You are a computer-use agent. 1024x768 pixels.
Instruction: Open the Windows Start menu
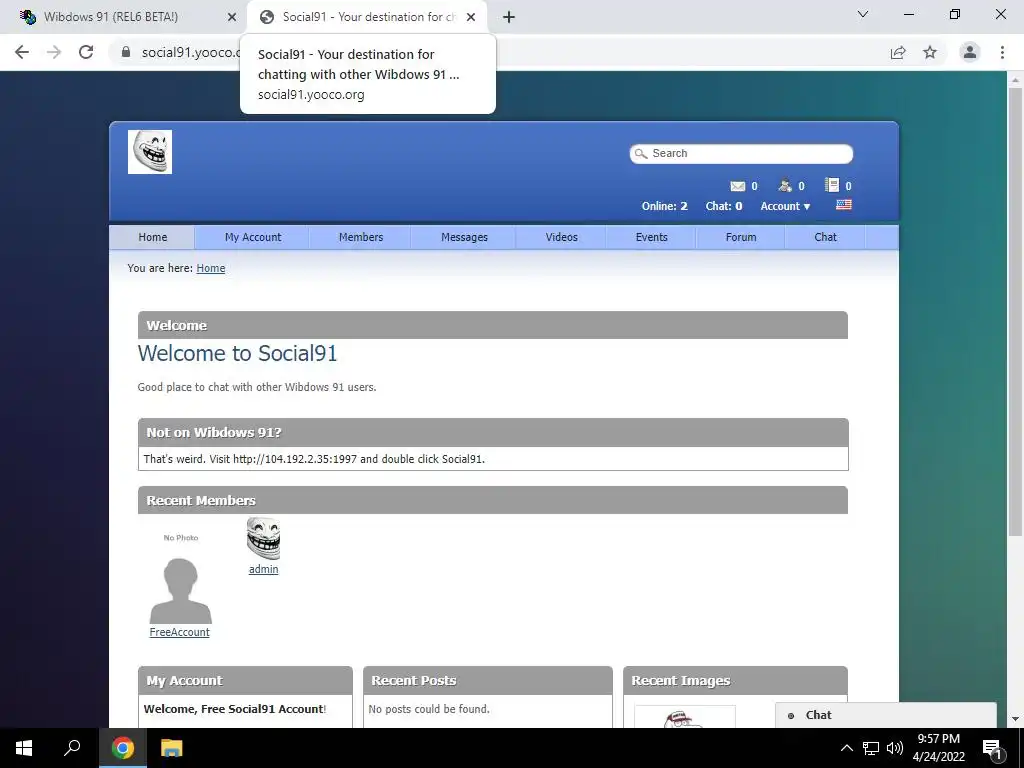[x=24, y=748]
